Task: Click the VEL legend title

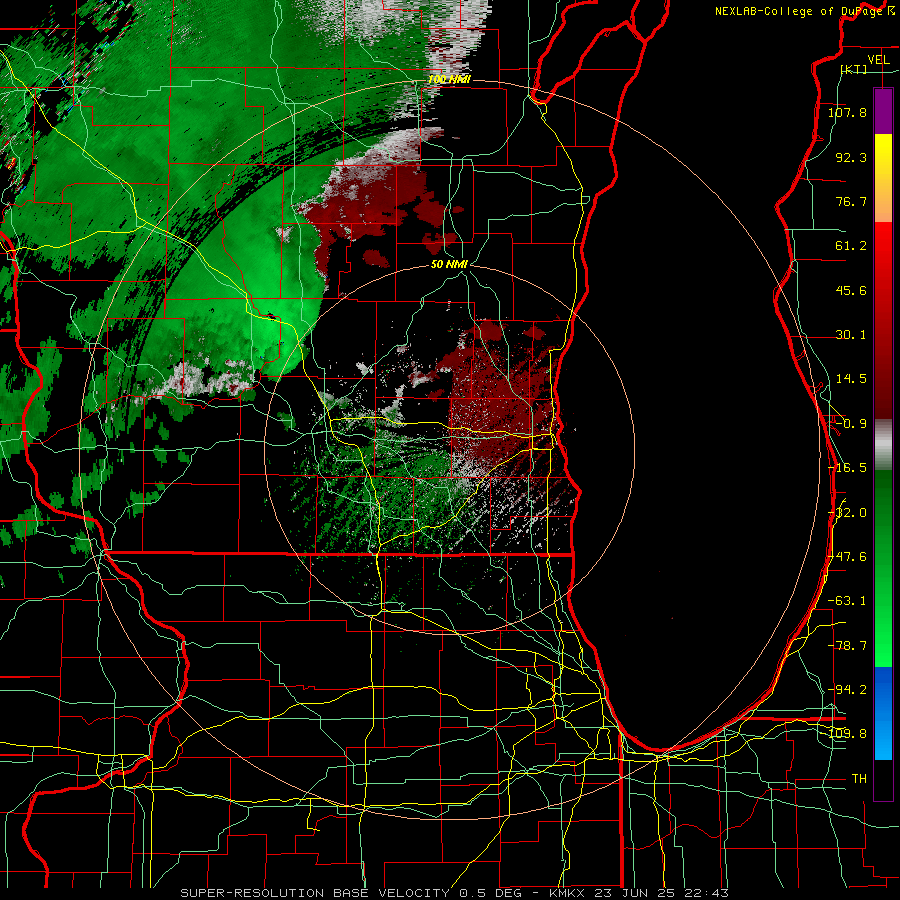Action: (878, 60)
